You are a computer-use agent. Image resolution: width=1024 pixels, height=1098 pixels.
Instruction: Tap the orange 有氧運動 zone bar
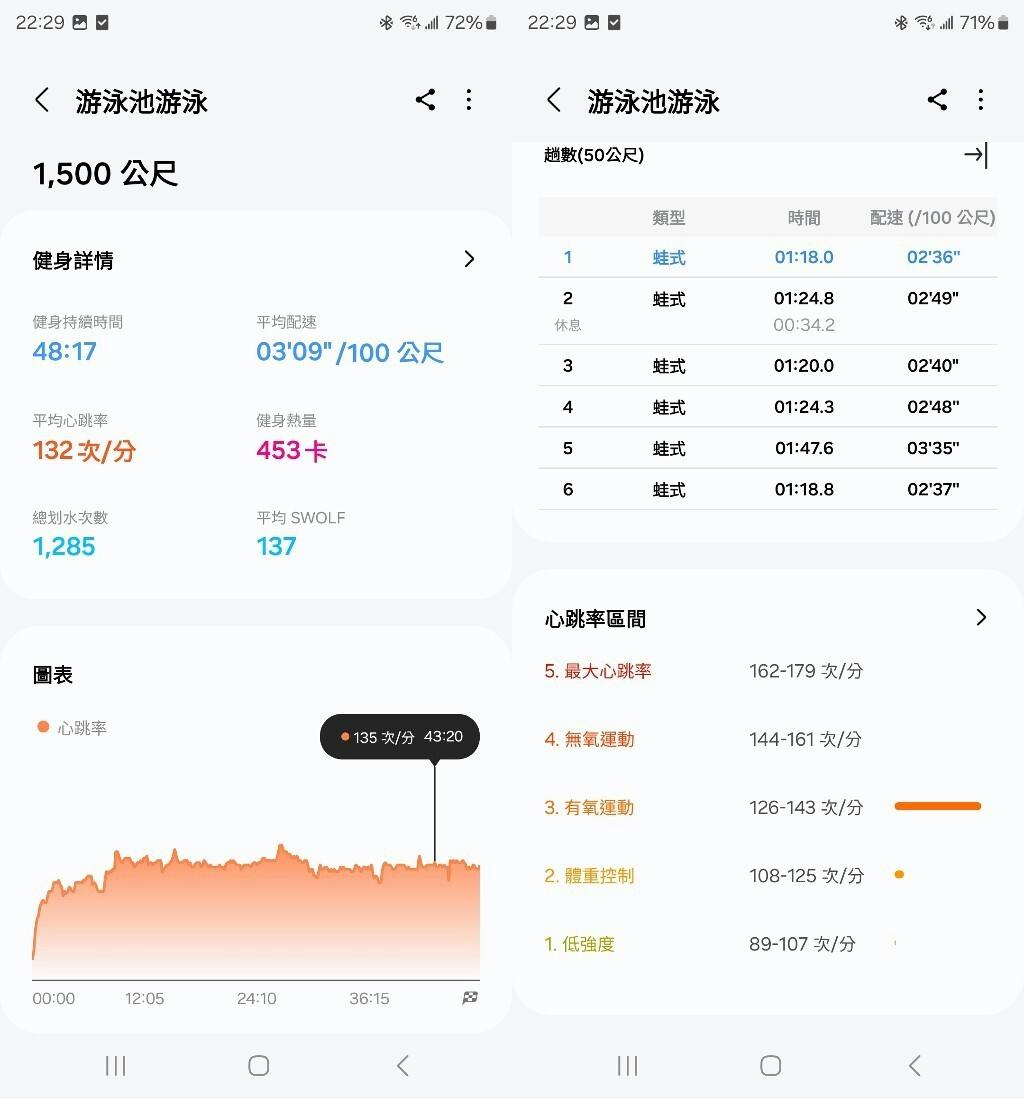[x=938, y=807]
